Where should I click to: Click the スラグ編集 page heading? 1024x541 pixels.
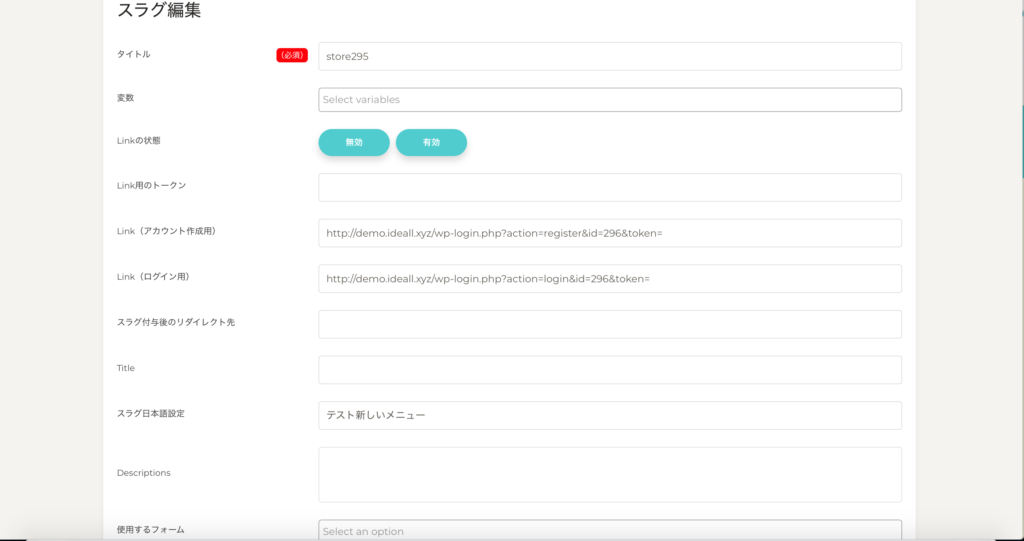[159, 12]
